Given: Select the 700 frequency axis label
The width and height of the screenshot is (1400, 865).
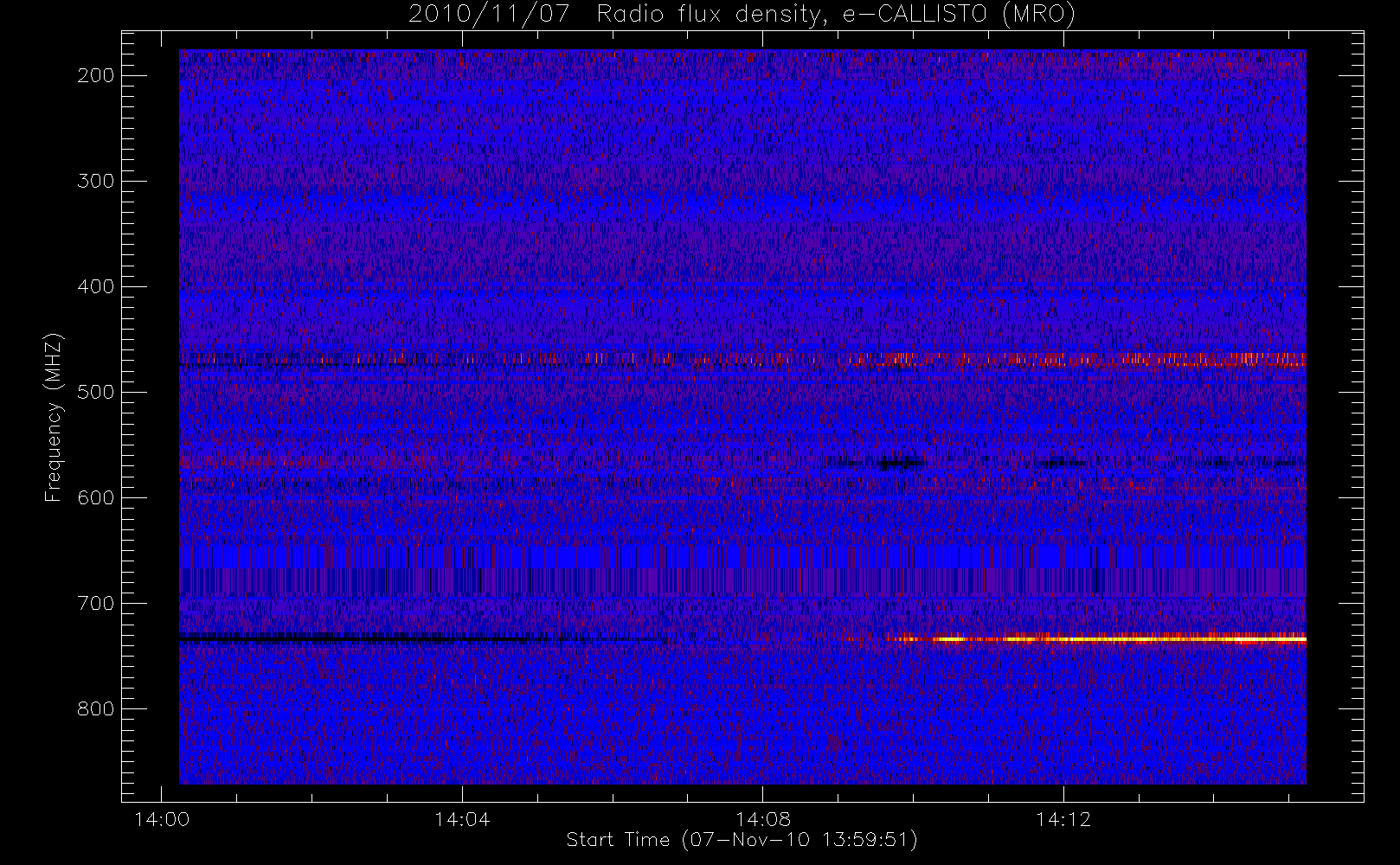Looking at the screenshot, I should 96,603.
